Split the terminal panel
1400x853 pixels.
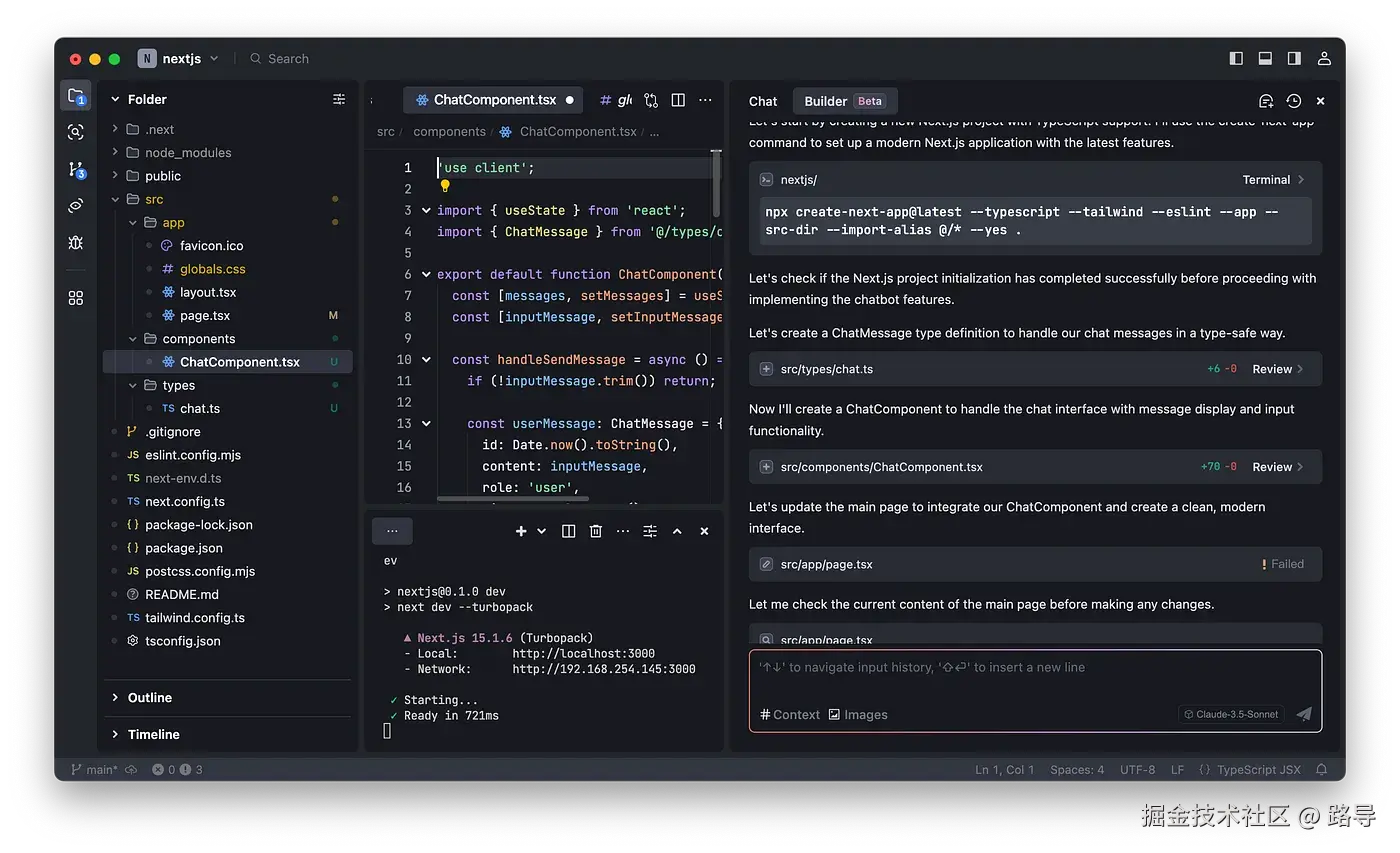[568, 531]
